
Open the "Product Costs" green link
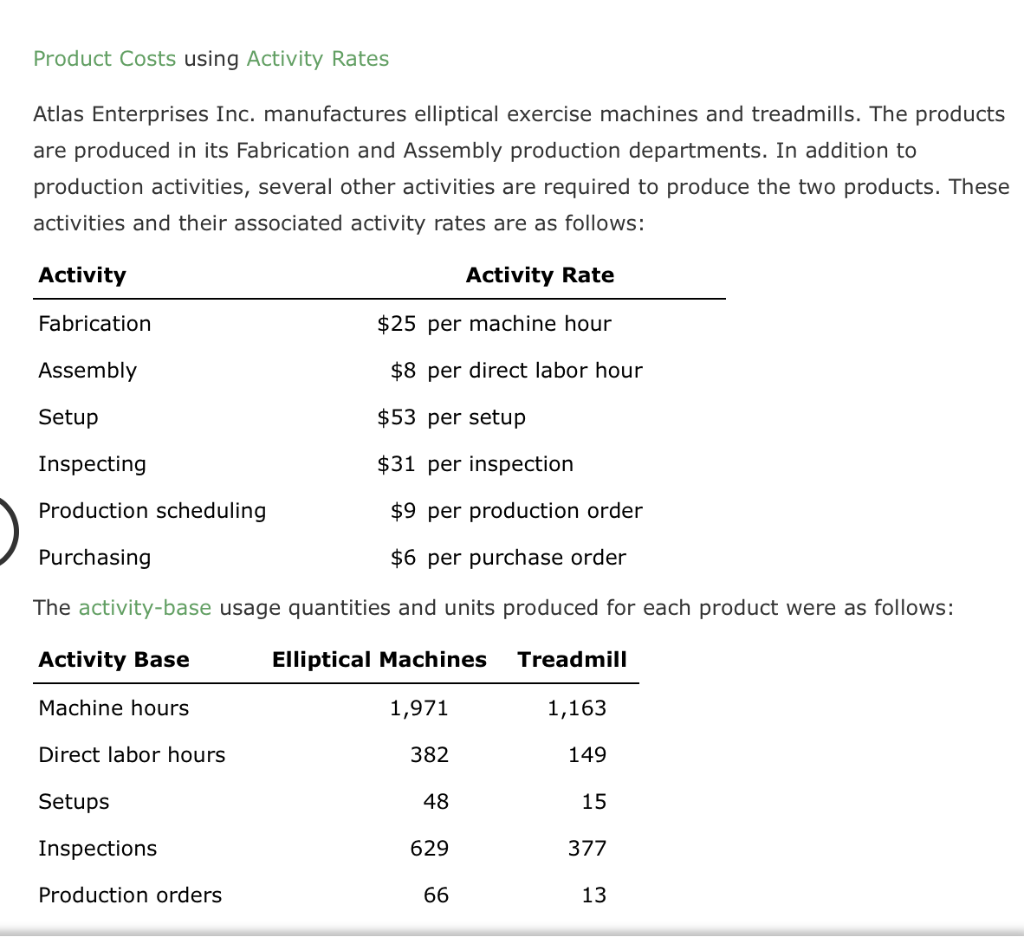(104, 59)
